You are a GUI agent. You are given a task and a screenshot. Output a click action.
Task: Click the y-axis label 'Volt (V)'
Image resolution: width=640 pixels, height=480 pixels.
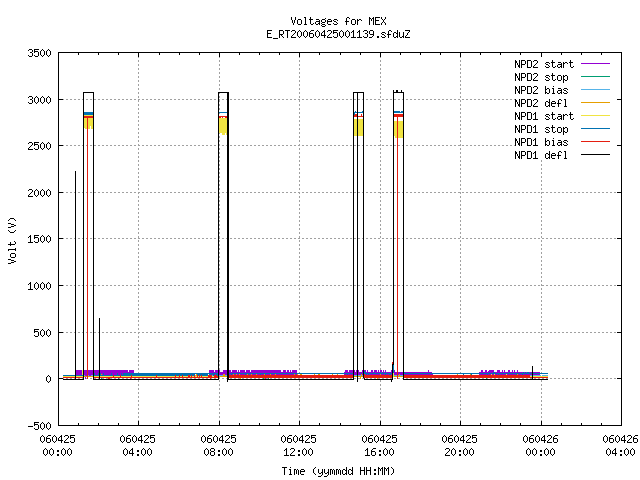[x=12, y=240]
